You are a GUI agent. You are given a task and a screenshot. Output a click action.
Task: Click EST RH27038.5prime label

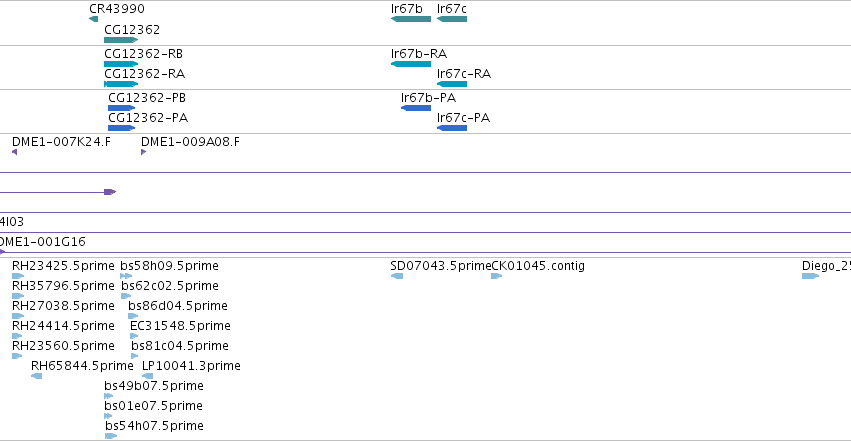click(63, 306)
